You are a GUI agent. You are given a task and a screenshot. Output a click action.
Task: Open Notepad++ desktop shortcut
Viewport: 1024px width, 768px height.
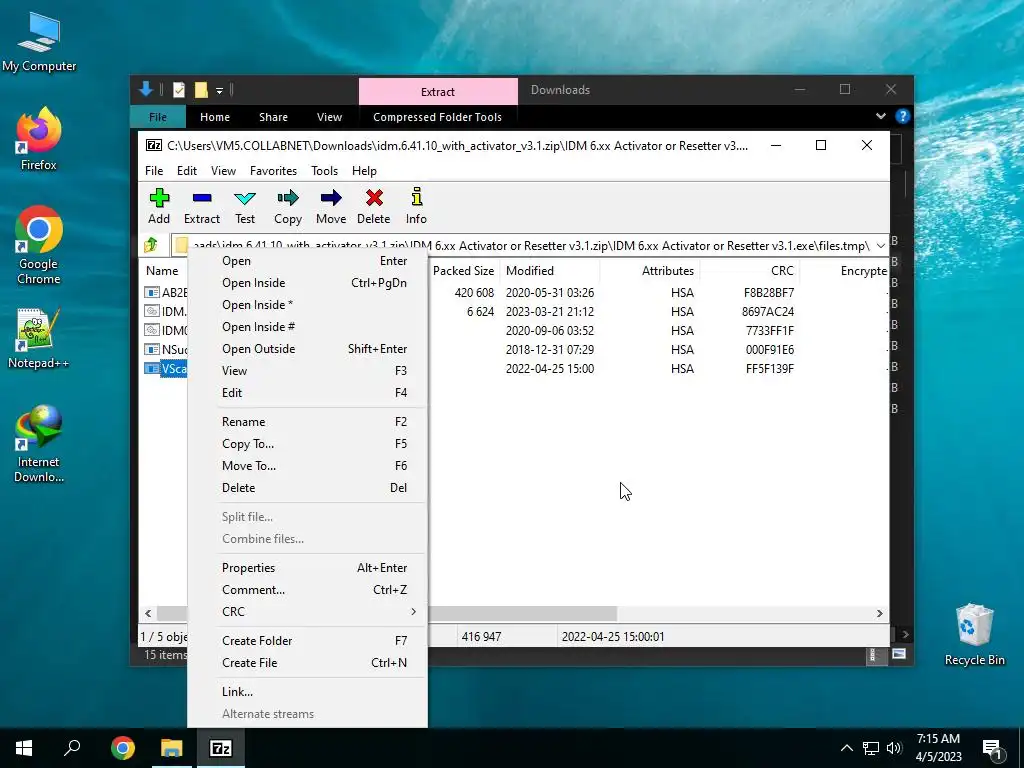click(39, 338)
